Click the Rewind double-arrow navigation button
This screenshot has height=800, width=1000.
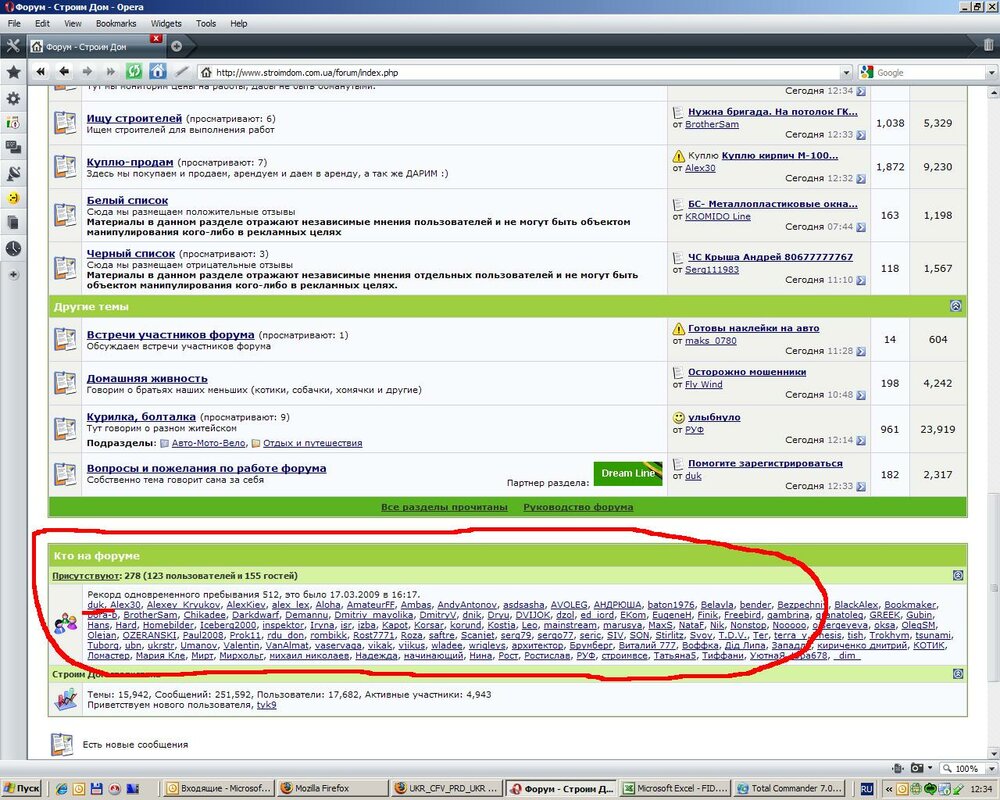[x=41, y=71]
